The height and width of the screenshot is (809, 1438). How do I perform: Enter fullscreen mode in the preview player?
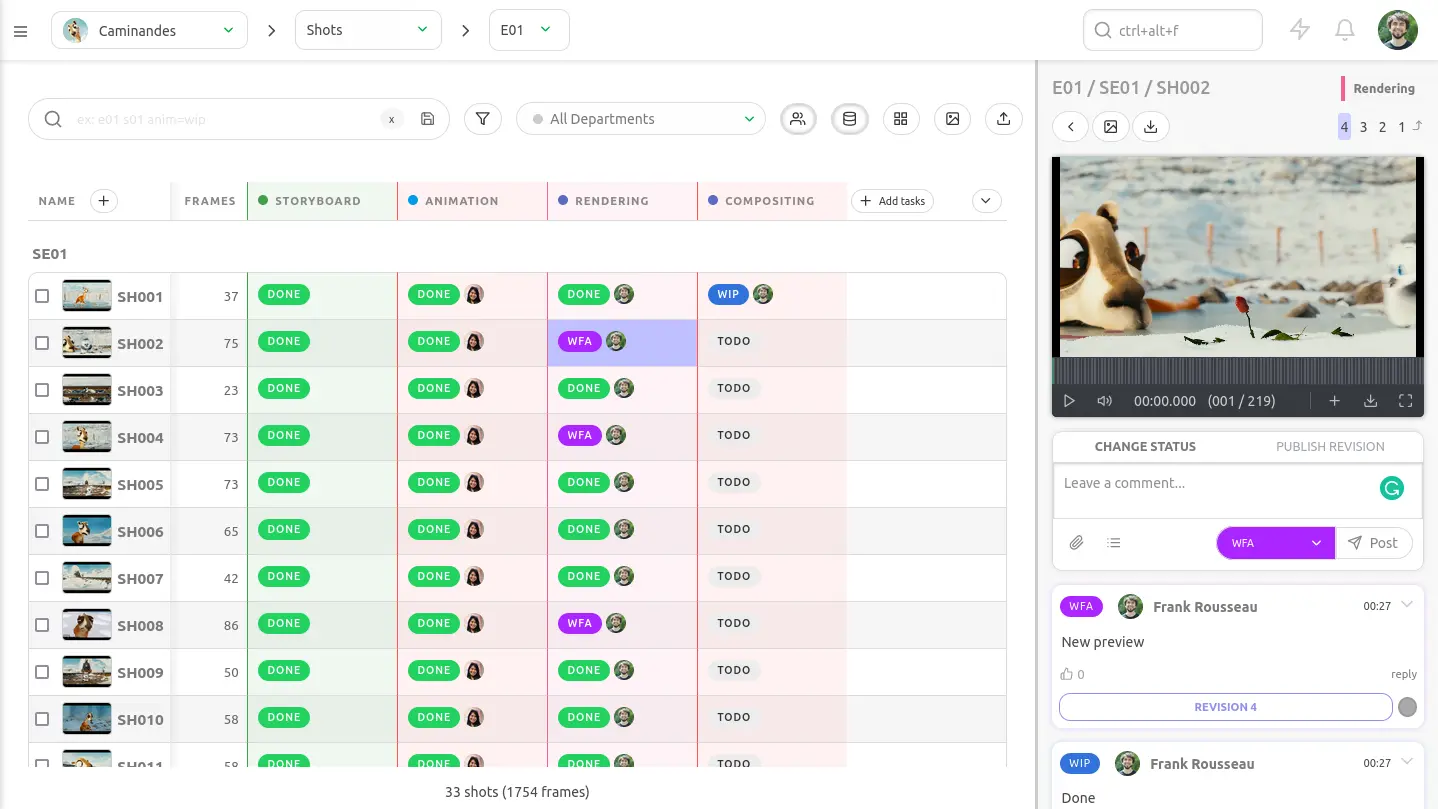[1405, 401]
